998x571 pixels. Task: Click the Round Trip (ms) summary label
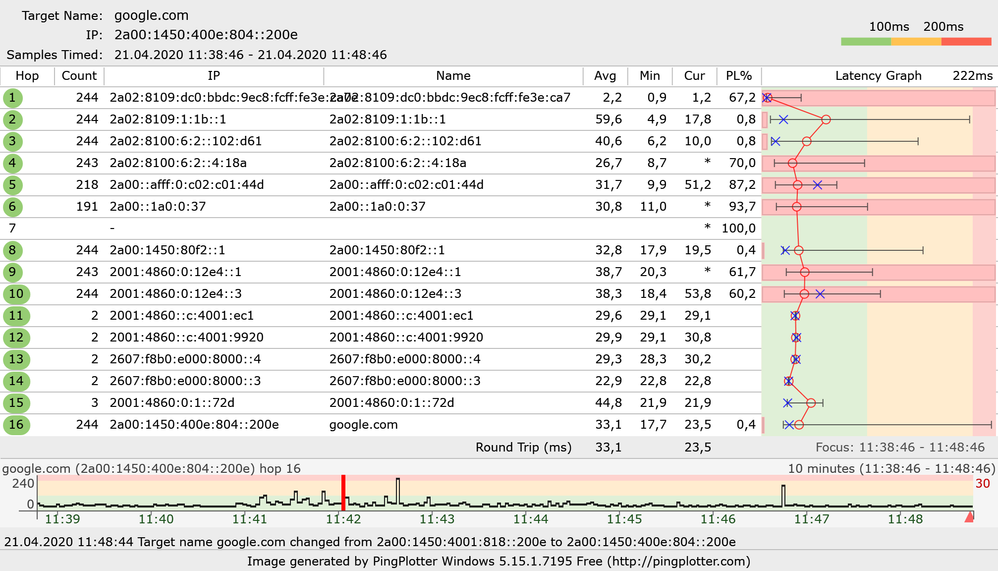click(x=524, y=448)
